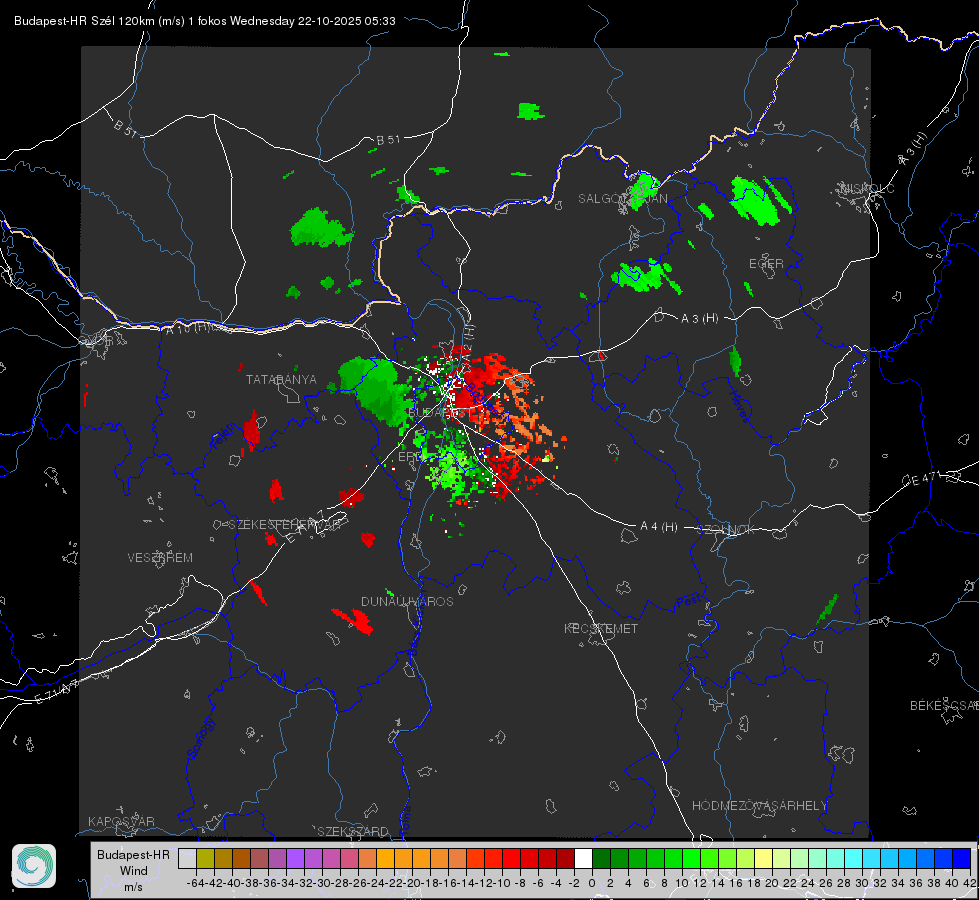The height and width of the screenshot is (900, 979).
Task: Select the purple swatch between -34 and -32
Action: [x=295, y=858]
